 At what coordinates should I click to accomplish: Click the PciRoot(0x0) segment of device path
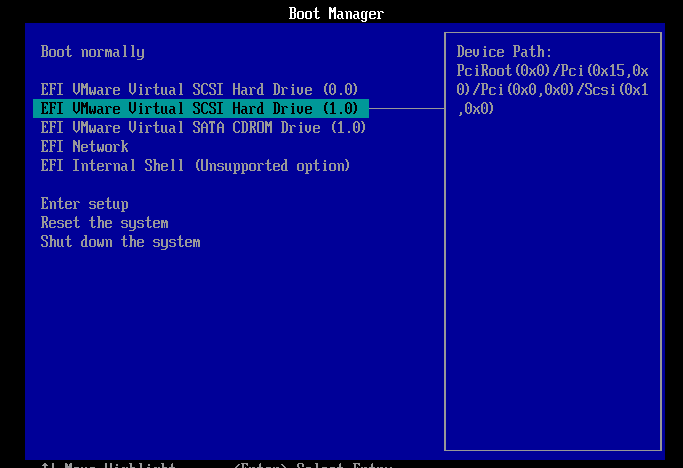pyautogui.click(x=504, y=71)
